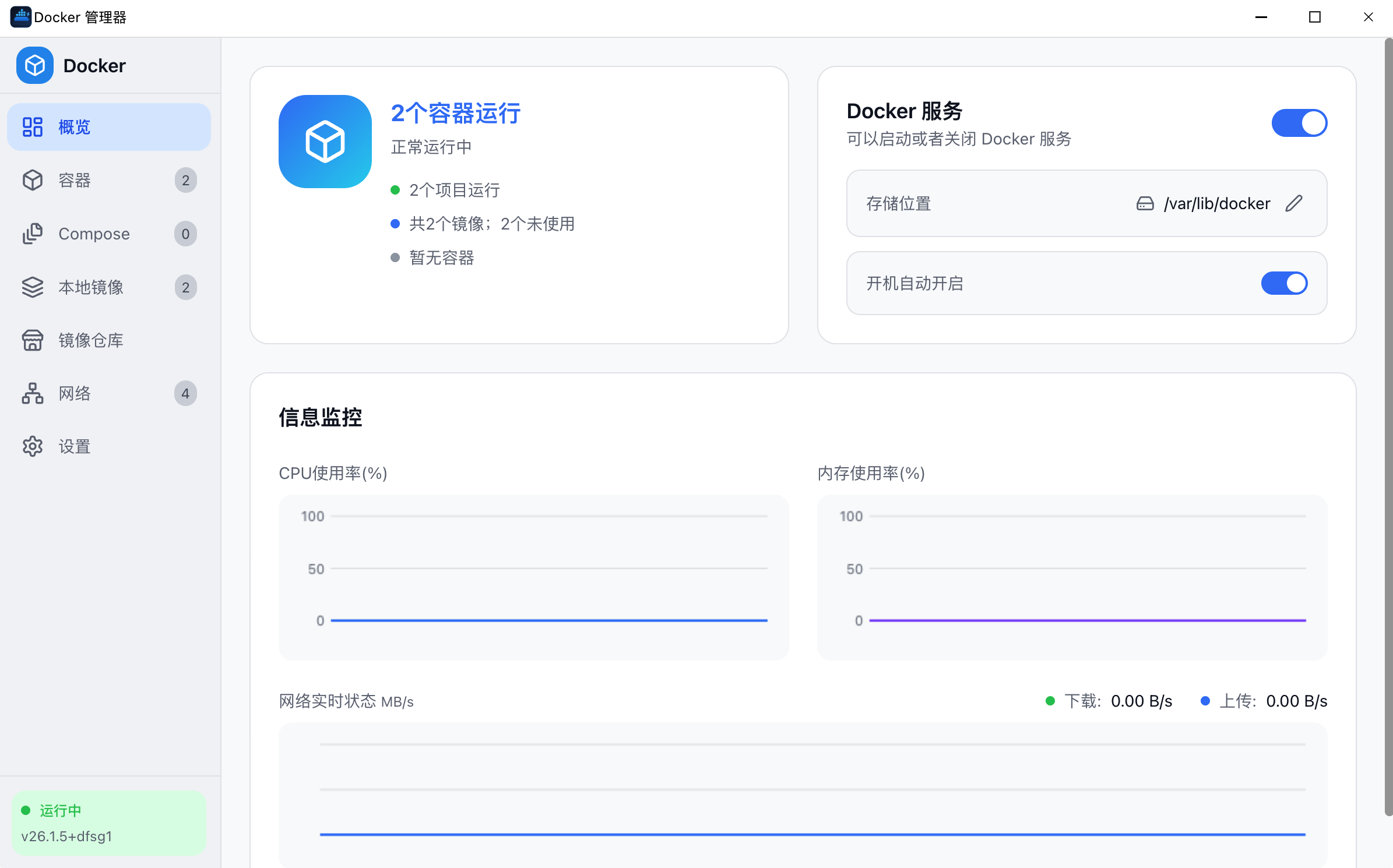Open 镜像仓库 in the sidebar

(x=109, y=340)
